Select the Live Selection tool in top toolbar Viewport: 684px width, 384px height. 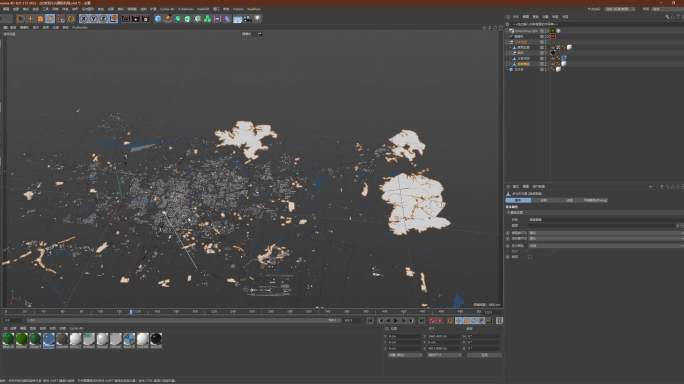20,19
